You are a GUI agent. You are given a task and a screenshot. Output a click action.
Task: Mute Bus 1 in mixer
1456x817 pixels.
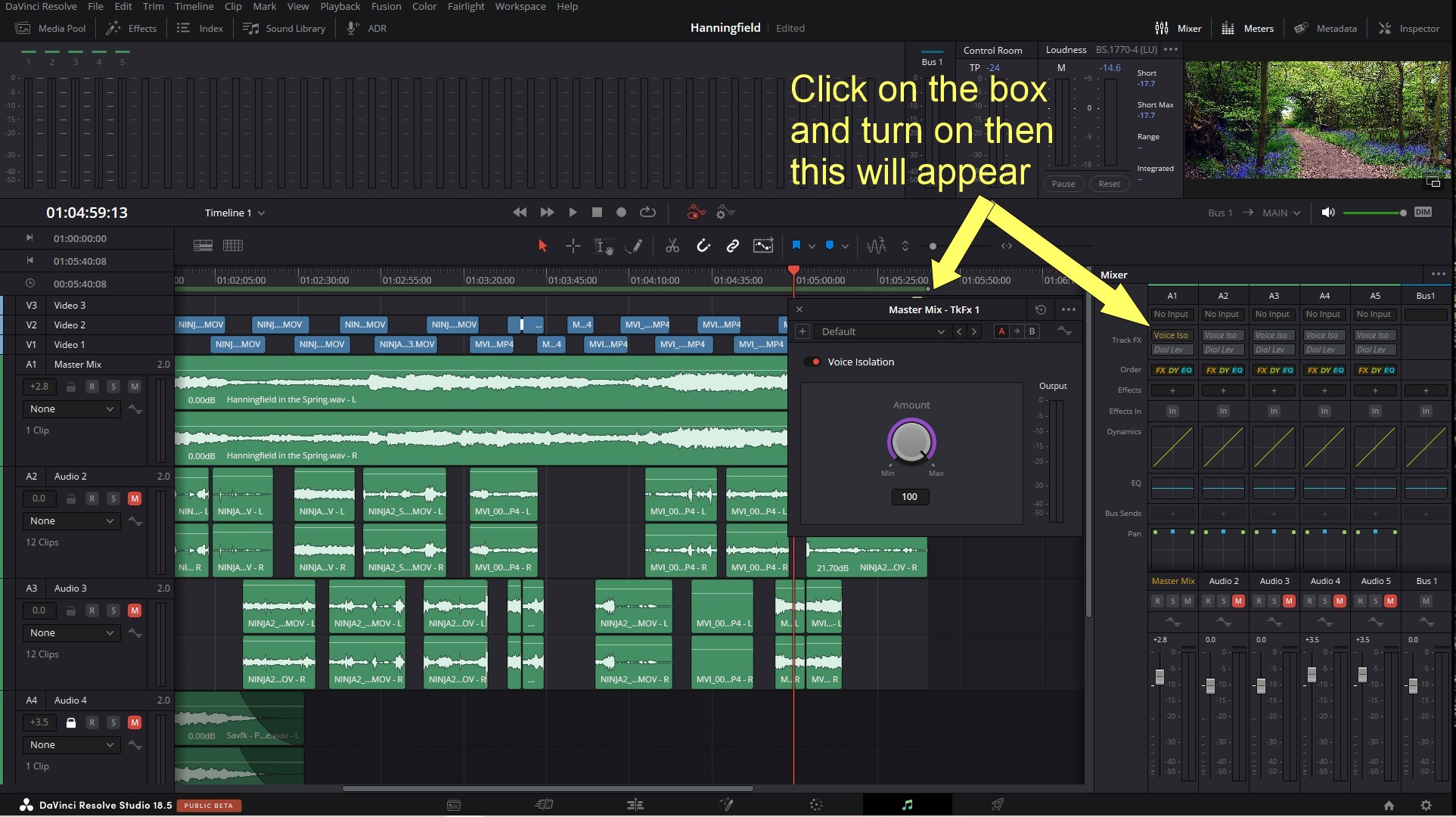tap(1425, 601)
